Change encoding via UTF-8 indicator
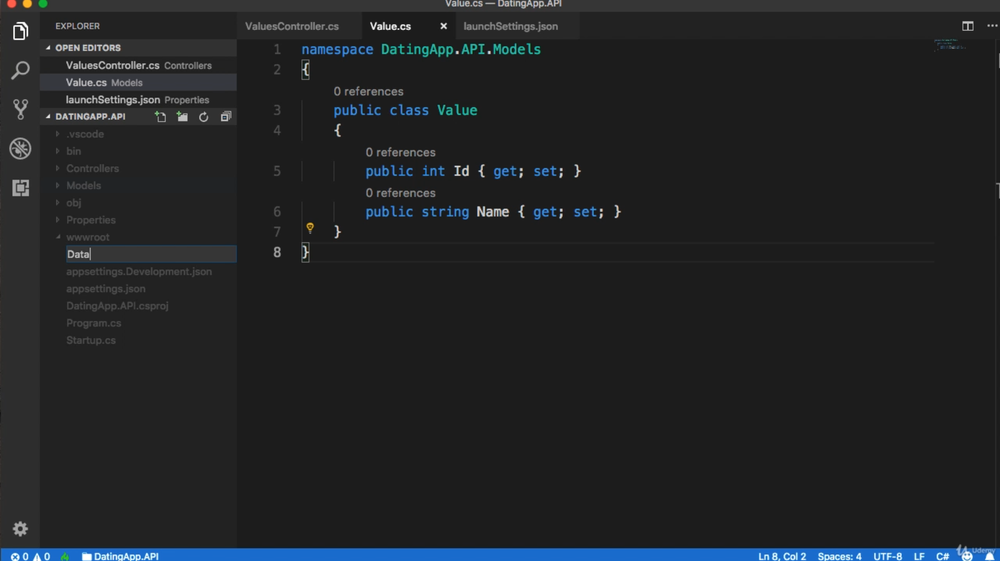Screen dimensions: 1000x561 pos(888,556)
